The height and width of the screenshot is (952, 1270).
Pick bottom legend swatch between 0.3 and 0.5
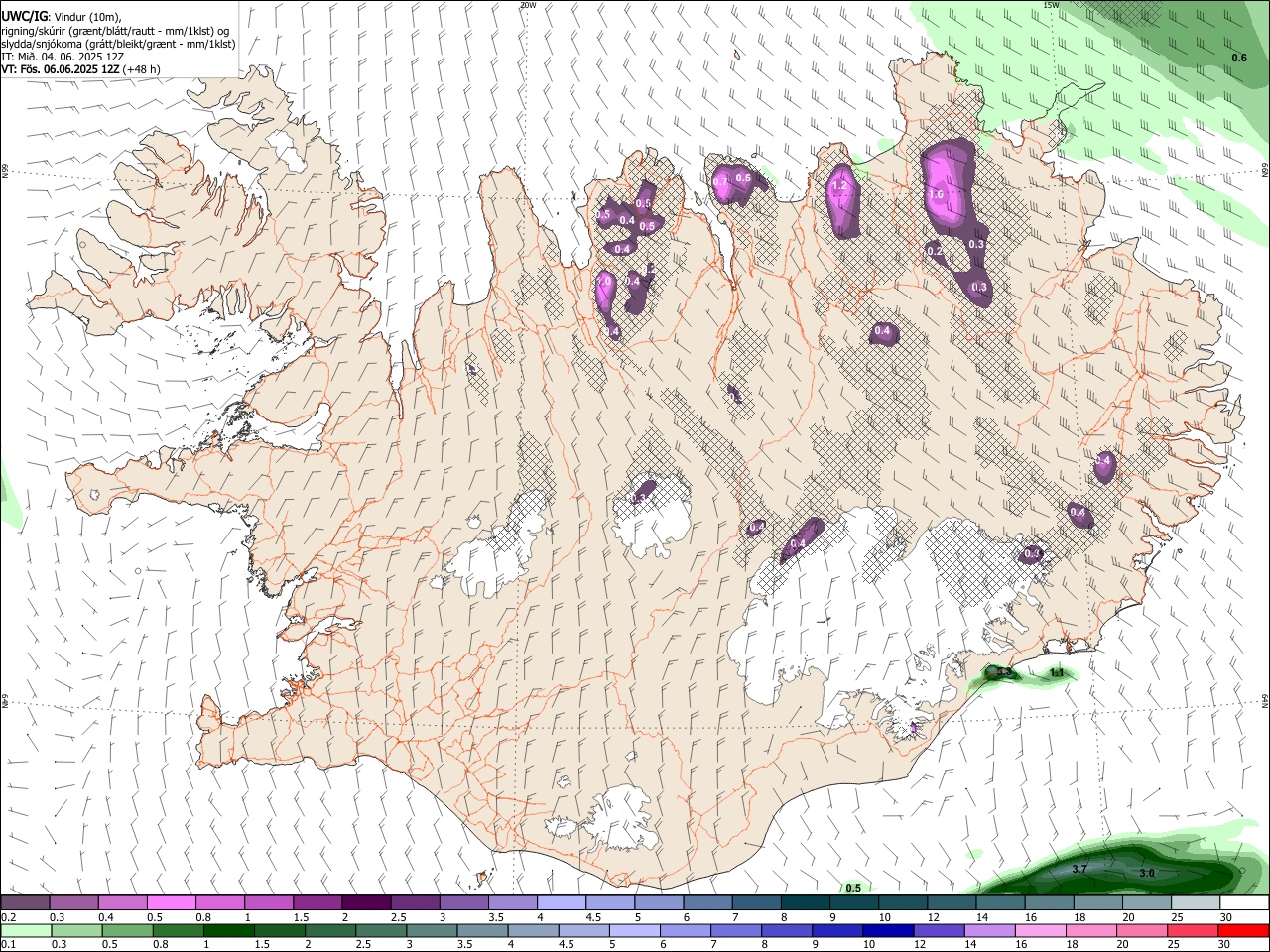76,930
